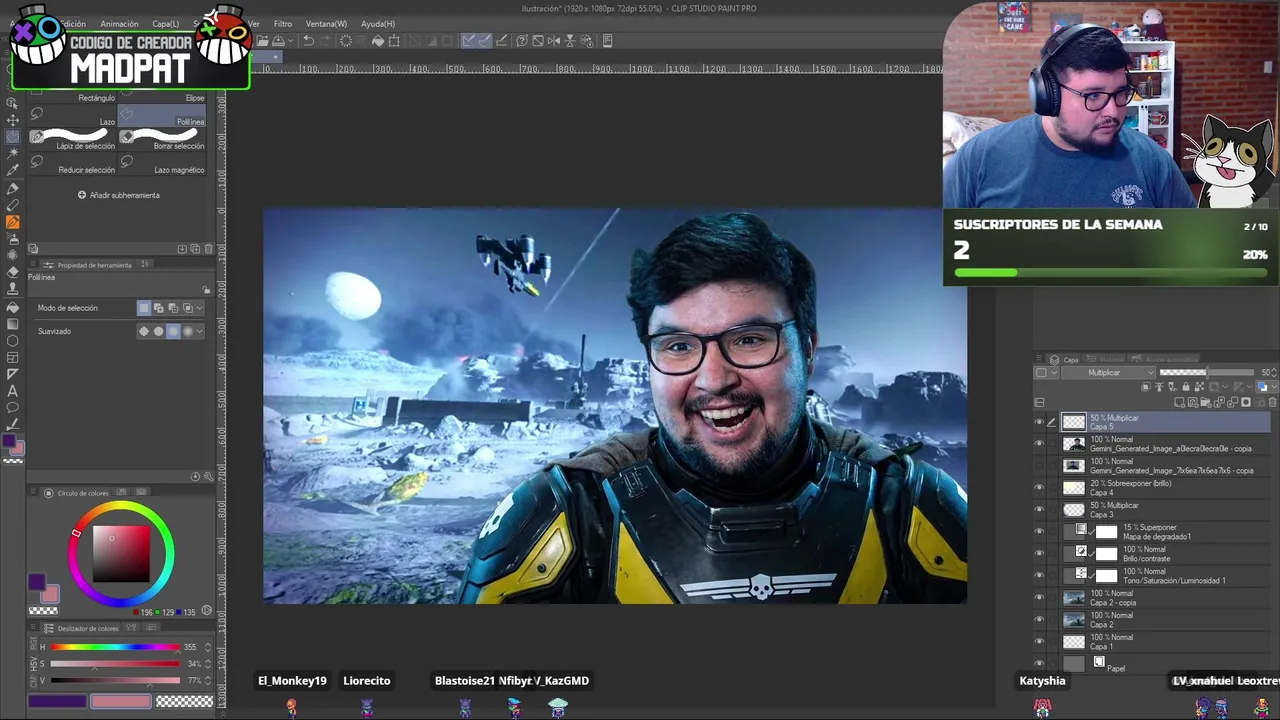Screen dimensions: 1280x720
Task: Select the Balloon tool
Action: (x=13, y=408)
